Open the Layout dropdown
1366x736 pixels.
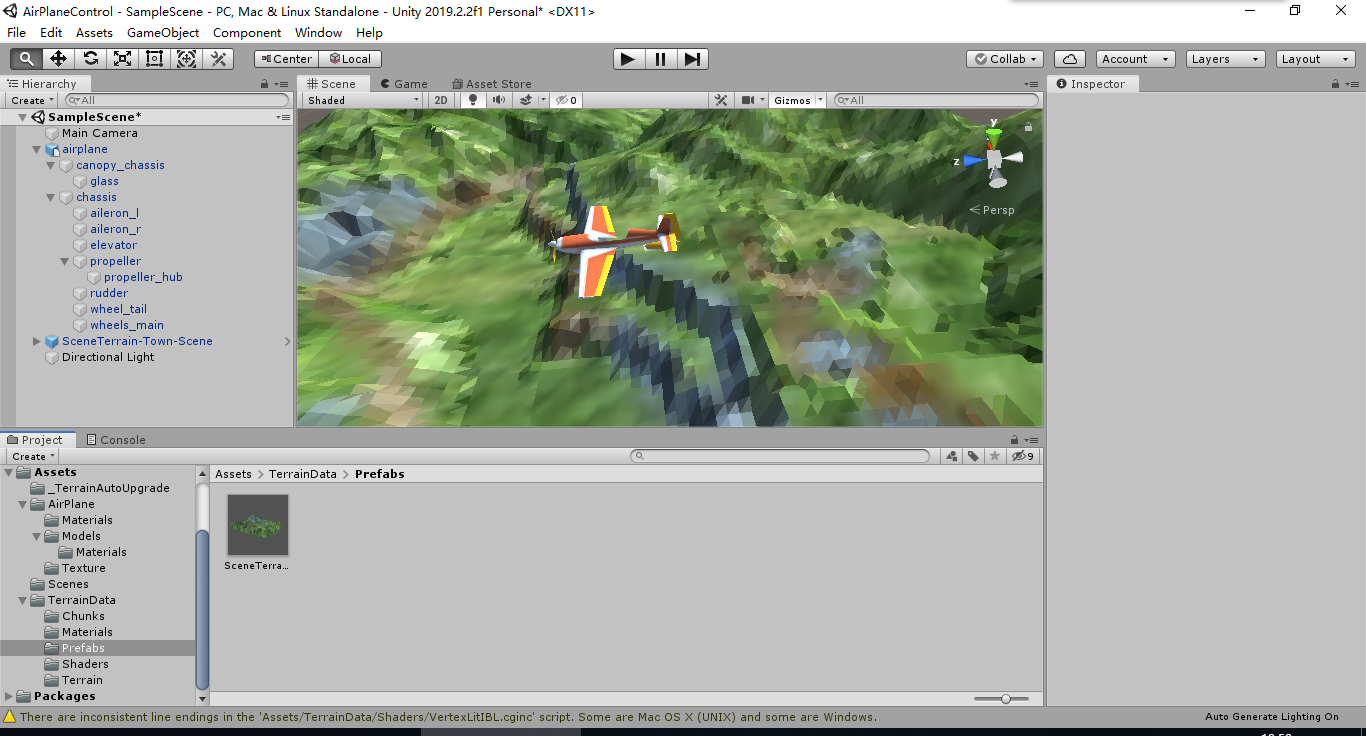[x=1314, y=58]
